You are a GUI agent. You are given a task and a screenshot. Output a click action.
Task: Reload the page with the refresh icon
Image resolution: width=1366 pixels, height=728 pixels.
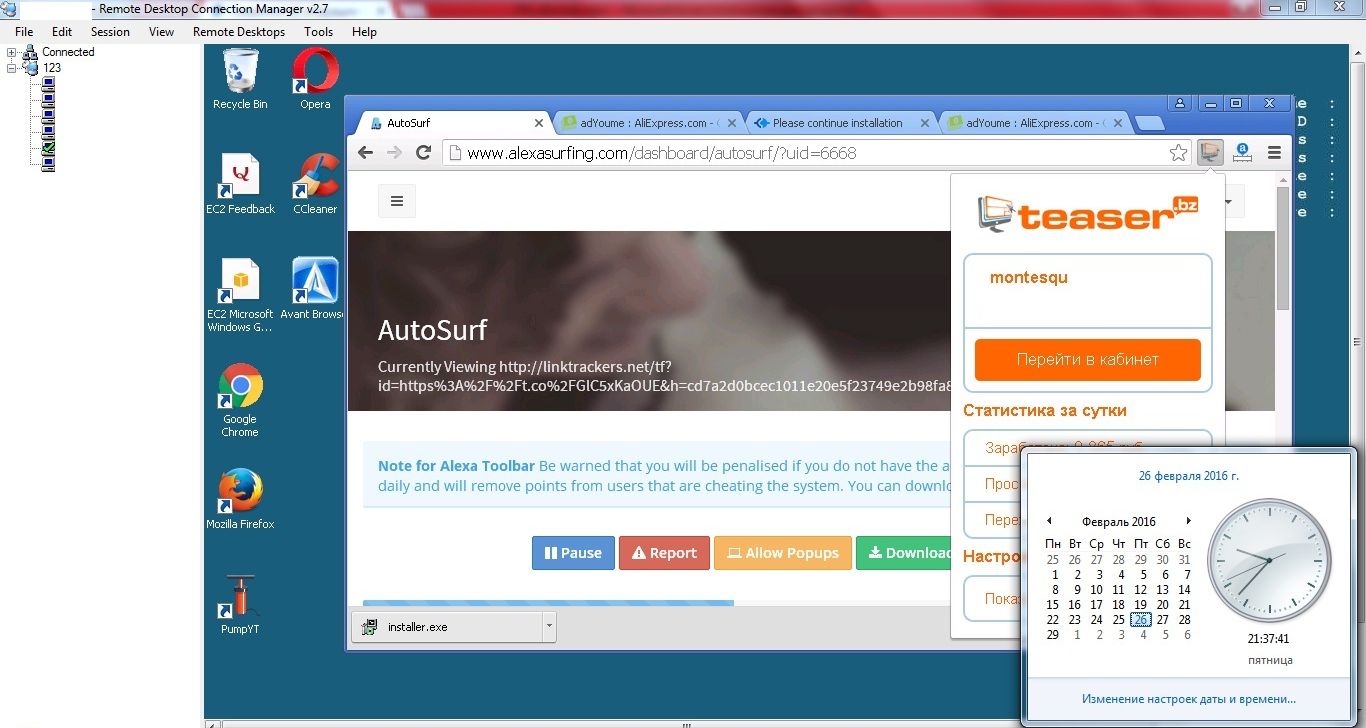[x=423, y=153]
